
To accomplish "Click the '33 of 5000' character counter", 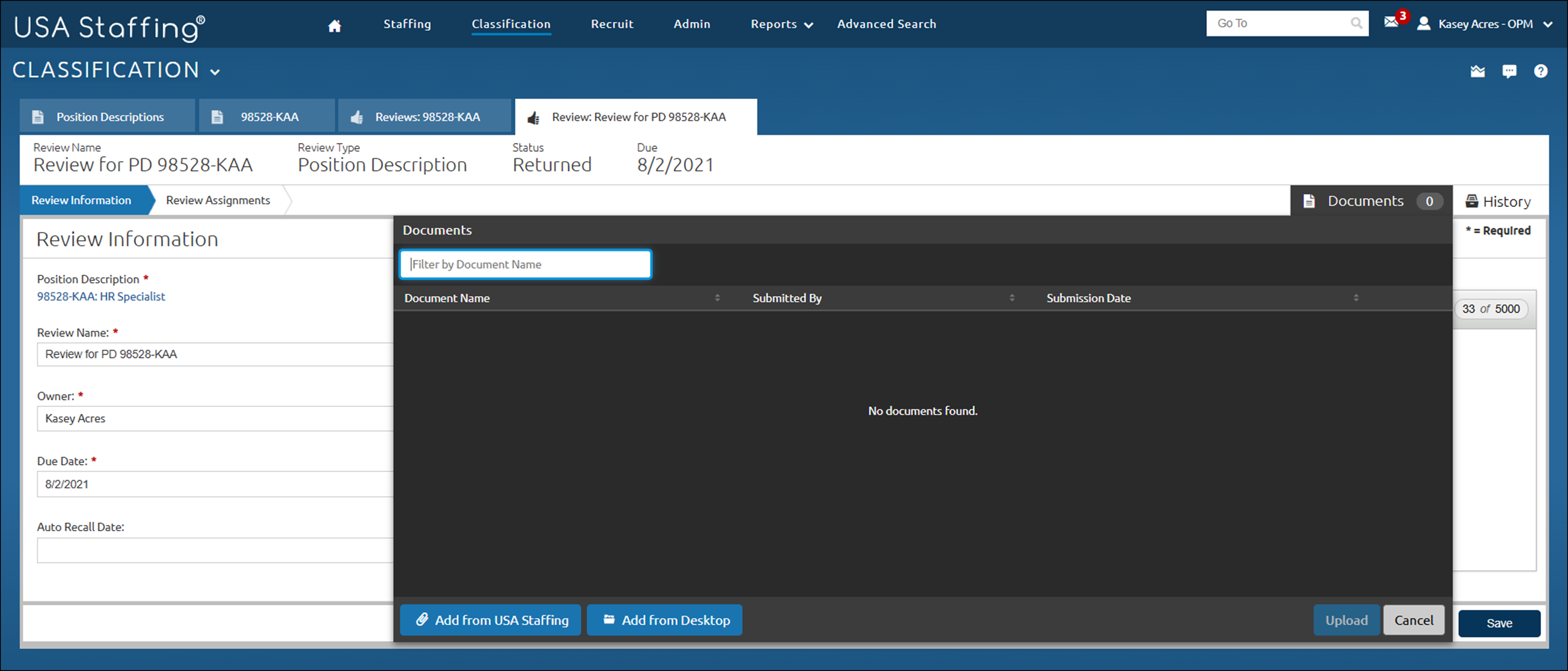I will [1491, 309].
